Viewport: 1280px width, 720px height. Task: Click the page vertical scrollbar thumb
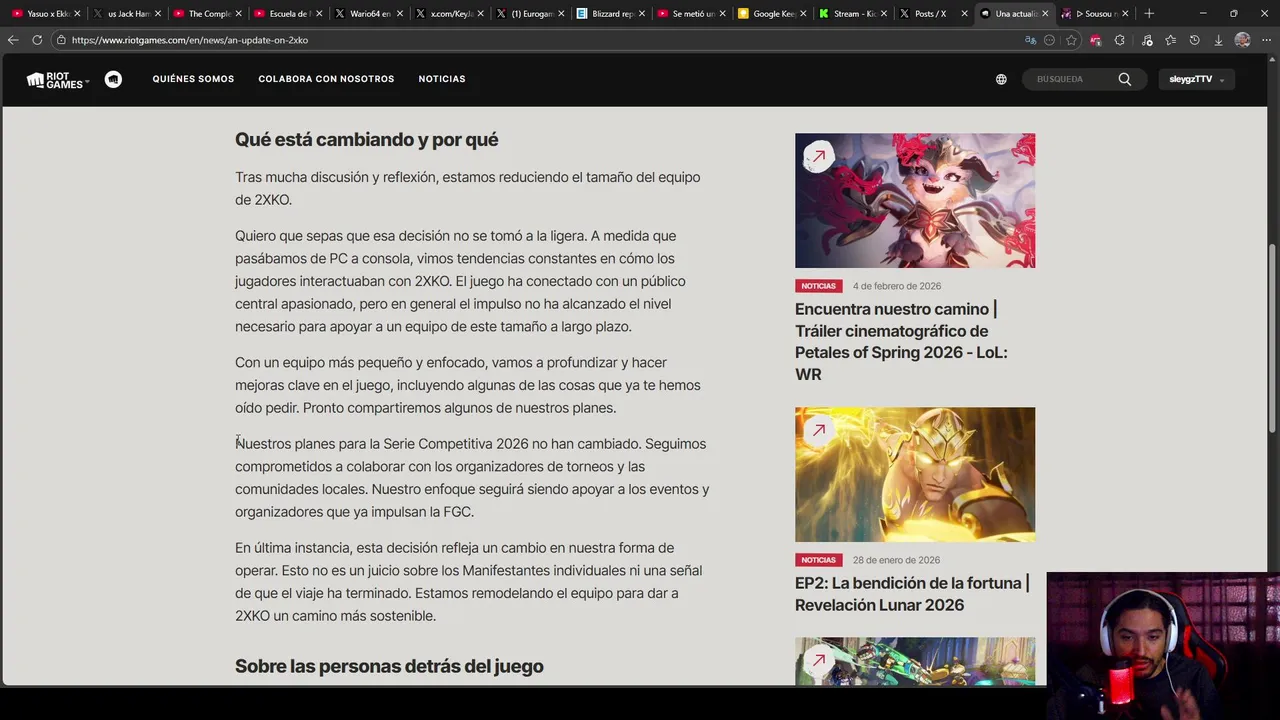tap(1273, 338)
